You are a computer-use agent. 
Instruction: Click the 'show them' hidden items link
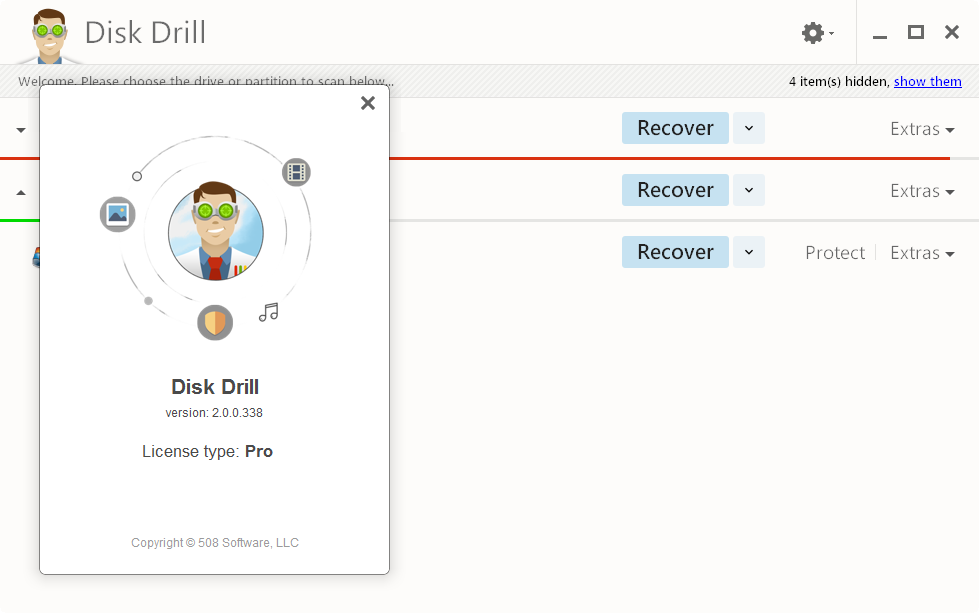point(927,81)
